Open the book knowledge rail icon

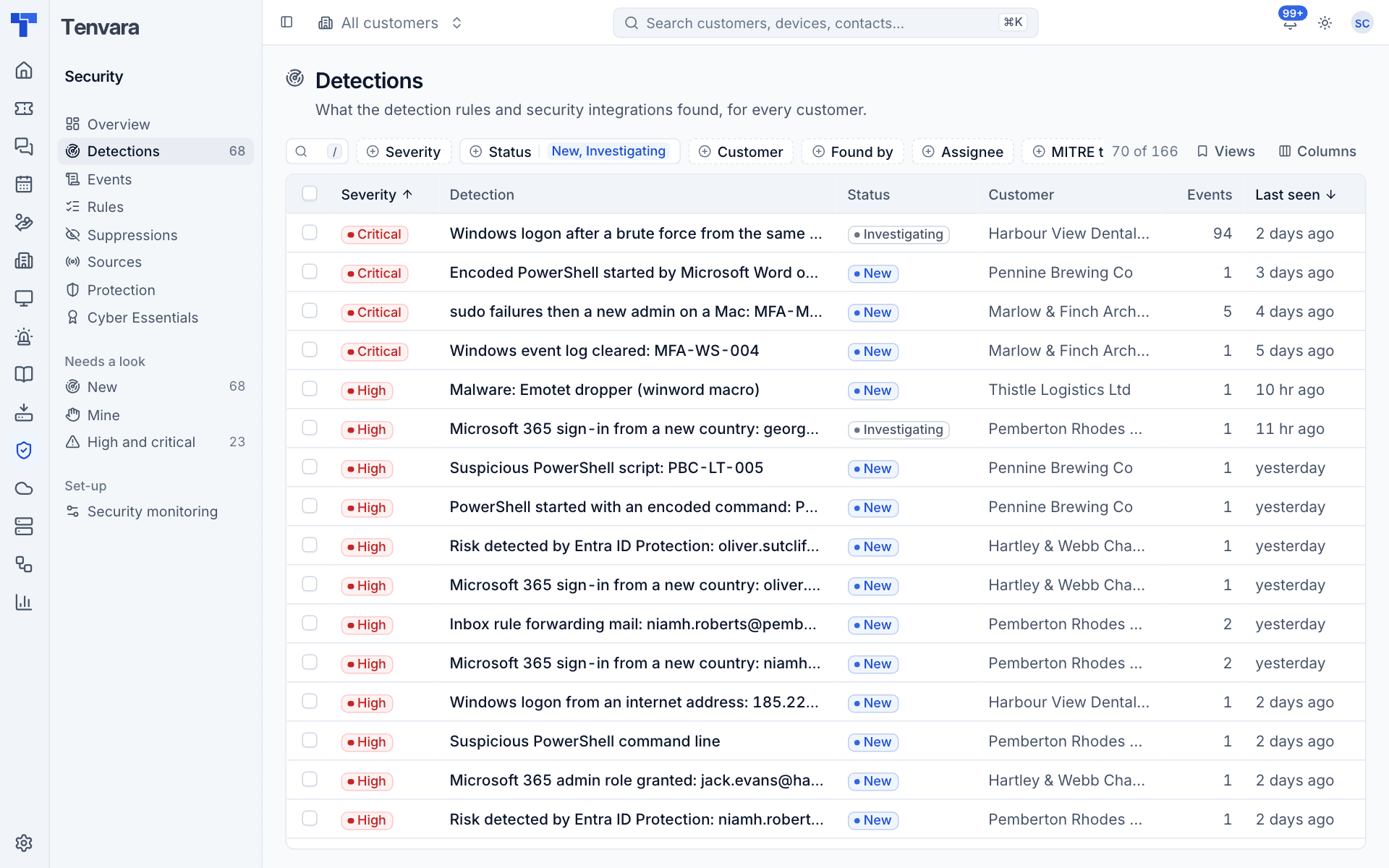point(24,374)
